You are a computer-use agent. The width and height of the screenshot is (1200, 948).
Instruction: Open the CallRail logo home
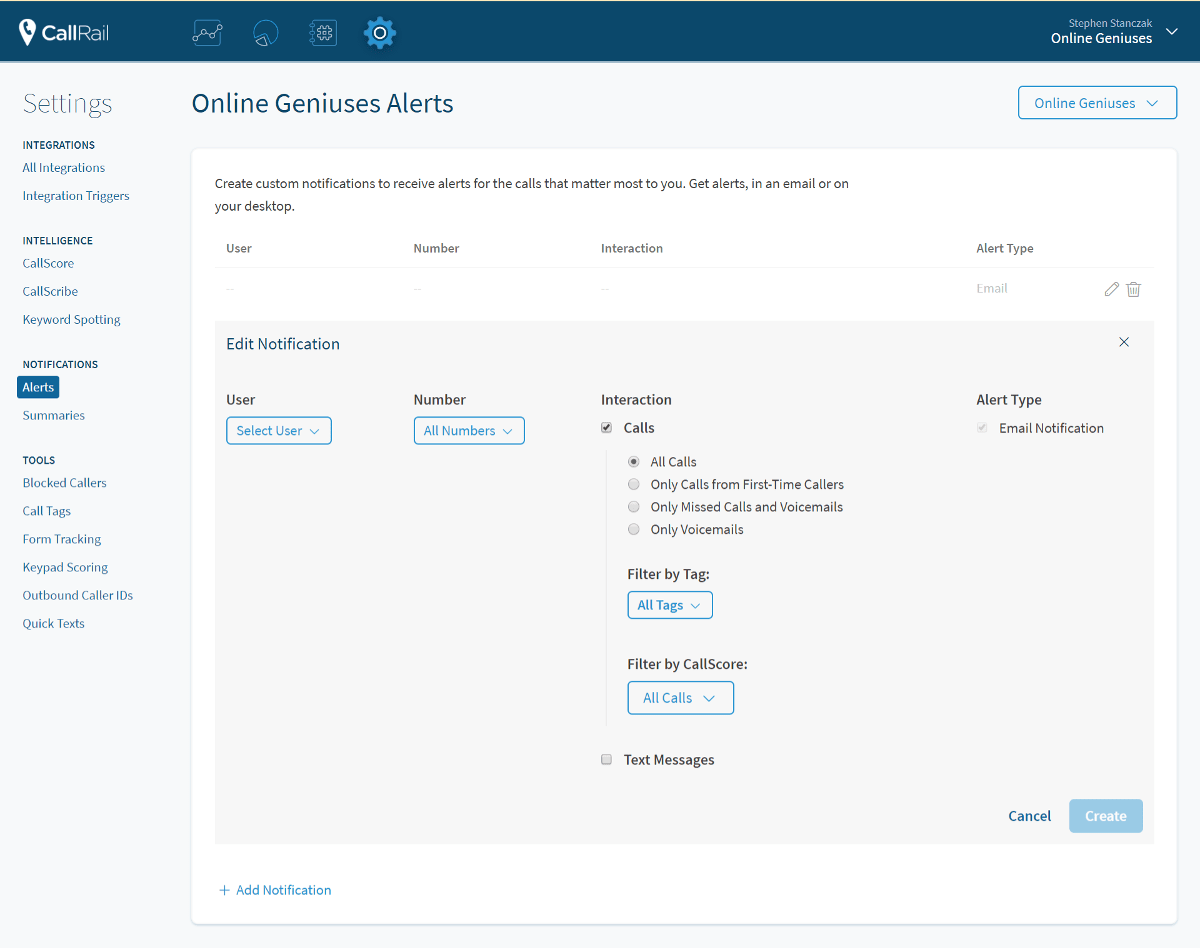coord(64,33)
